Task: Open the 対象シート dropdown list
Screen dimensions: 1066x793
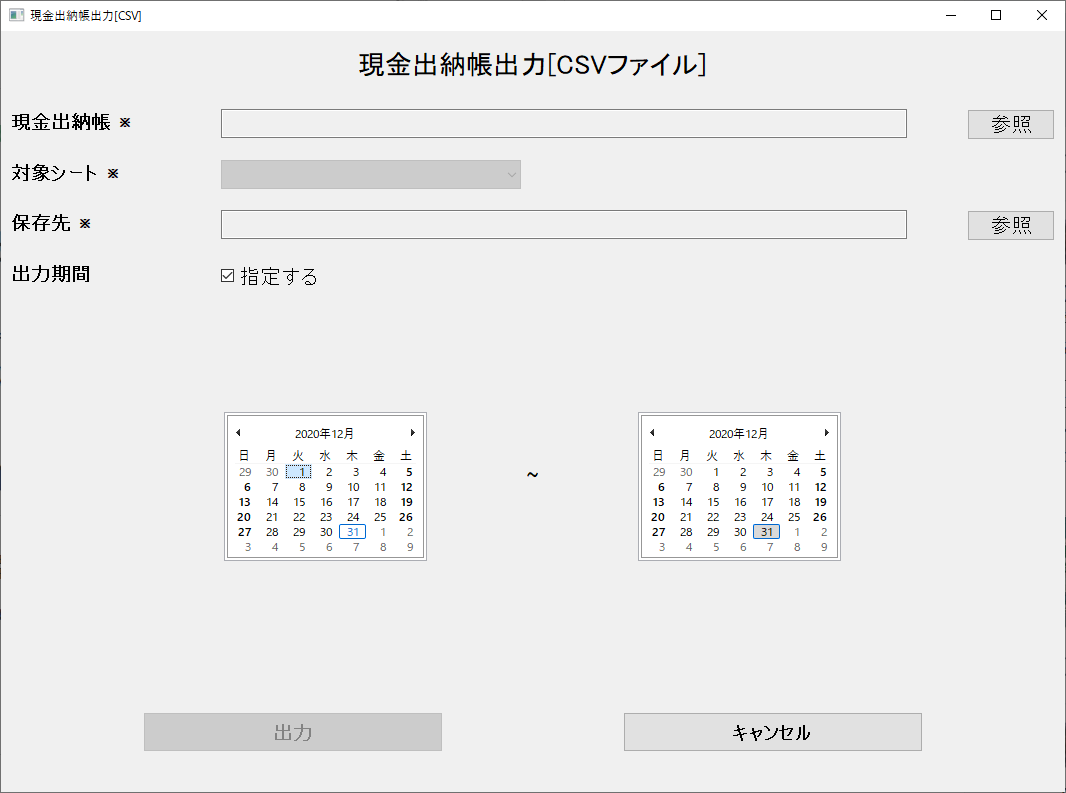Action: click(x=511, y=174)
